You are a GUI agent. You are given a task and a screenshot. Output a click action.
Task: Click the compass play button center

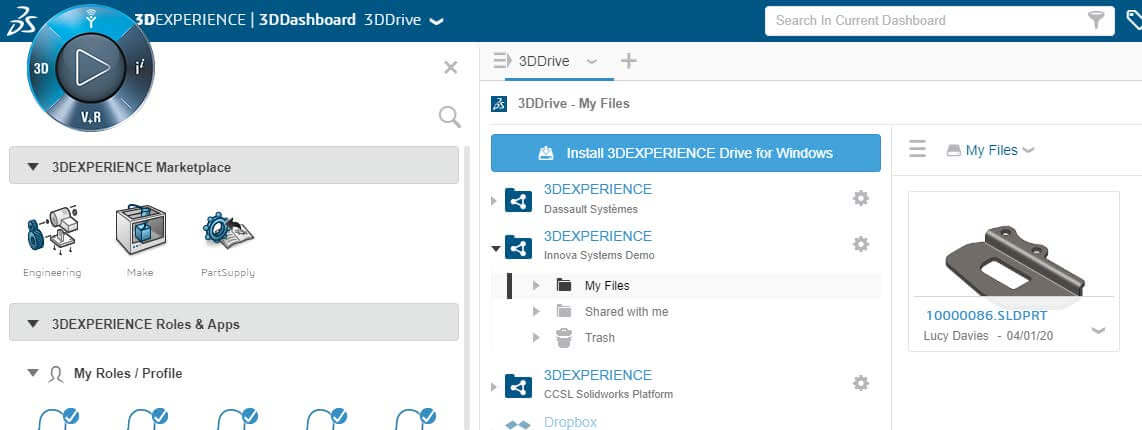pos(90,68)
